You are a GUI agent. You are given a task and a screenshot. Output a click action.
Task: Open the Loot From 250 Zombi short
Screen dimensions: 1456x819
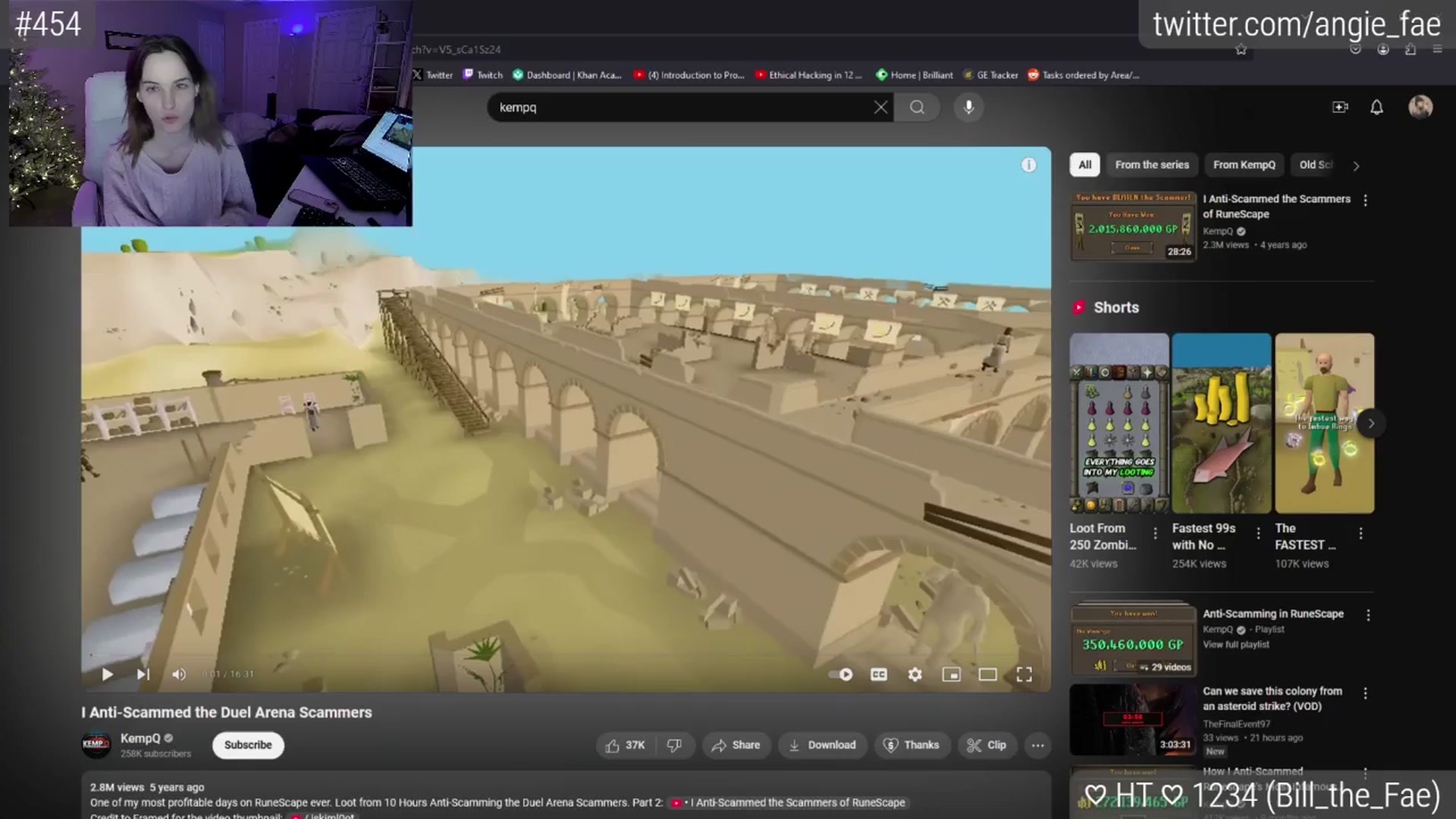1119,423
